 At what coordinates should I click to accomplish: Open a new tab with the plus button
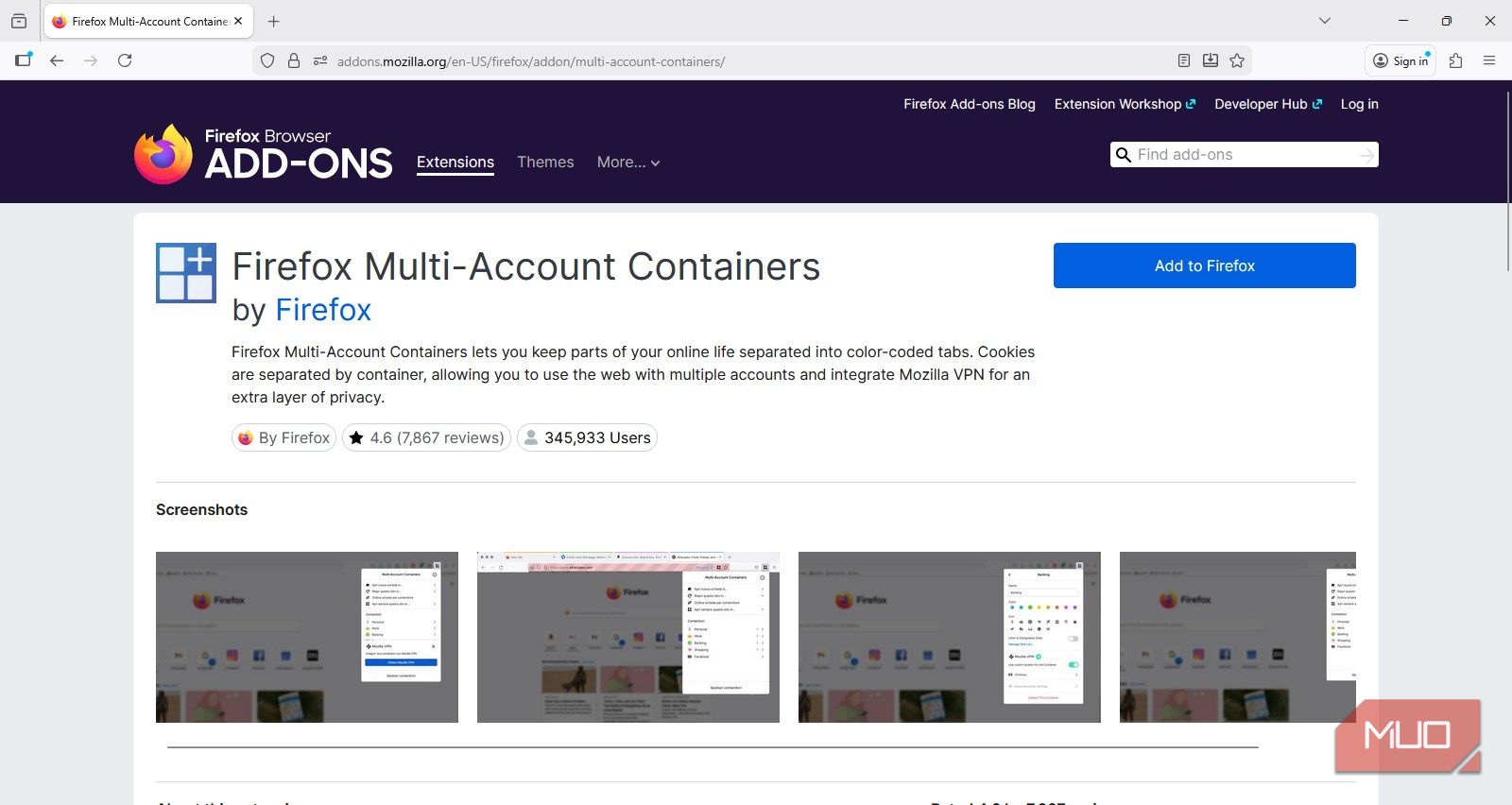(274, 21)
